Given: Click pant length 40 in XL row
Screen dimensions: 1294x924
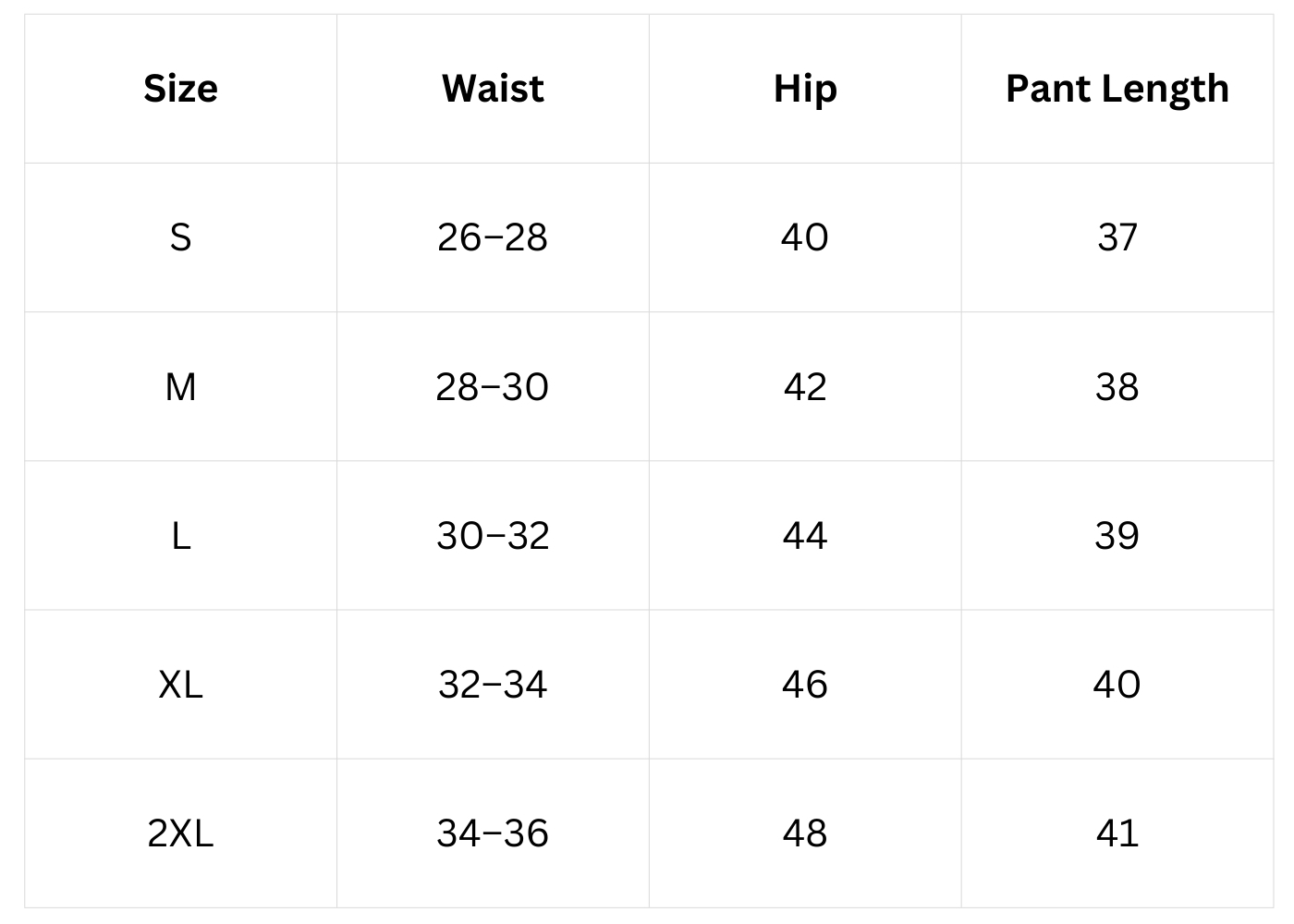Looking at the screenshot, I should coord(1117,685).
